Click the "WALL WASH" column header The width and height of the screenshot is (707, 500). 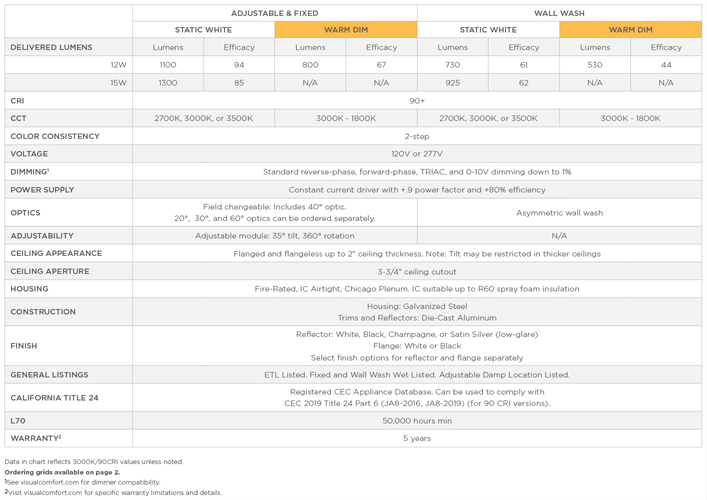point(559,13)
